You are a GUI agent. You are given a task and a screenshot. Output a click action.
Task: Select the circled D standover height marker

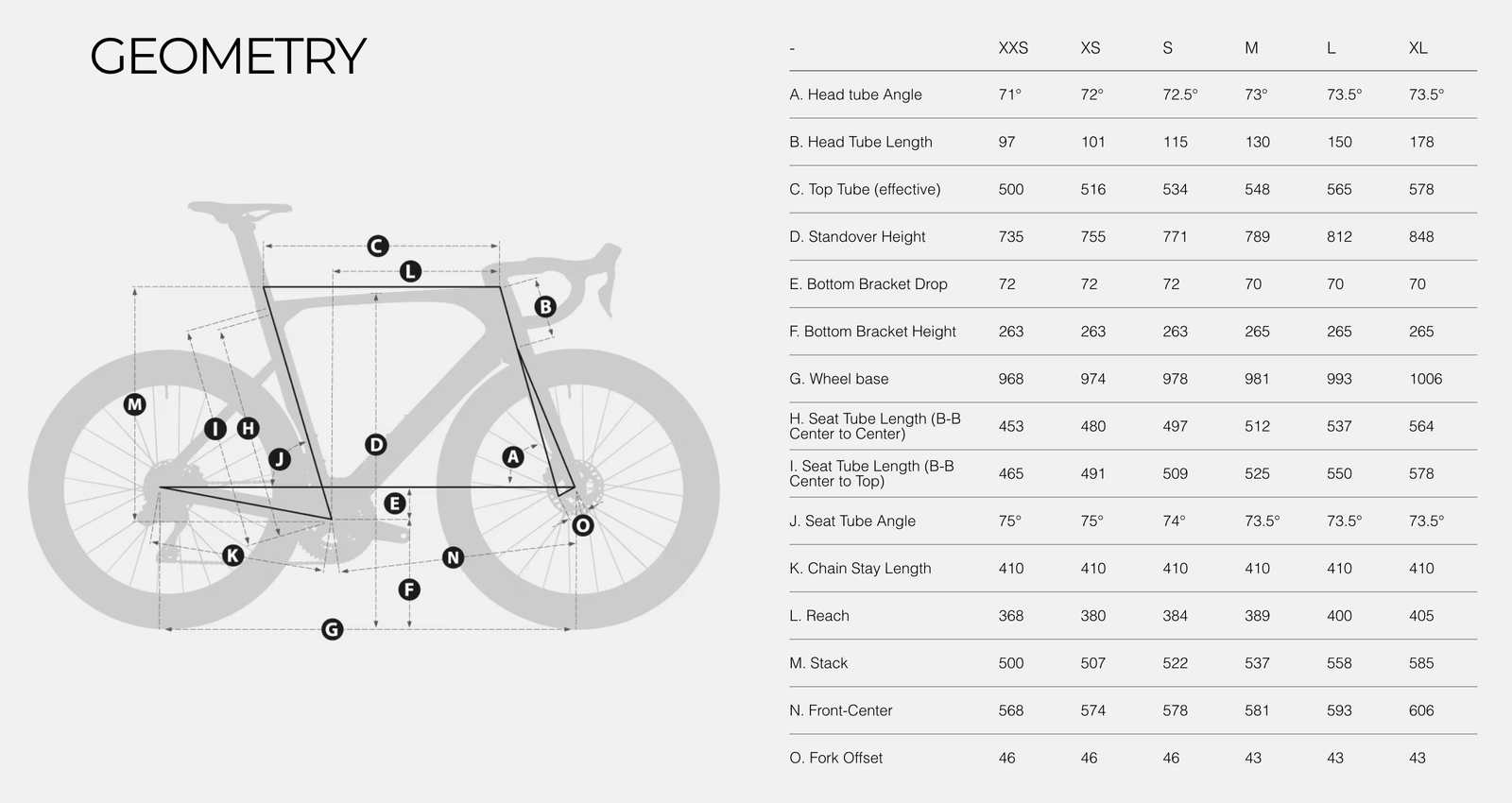click(x=376, y=444)
